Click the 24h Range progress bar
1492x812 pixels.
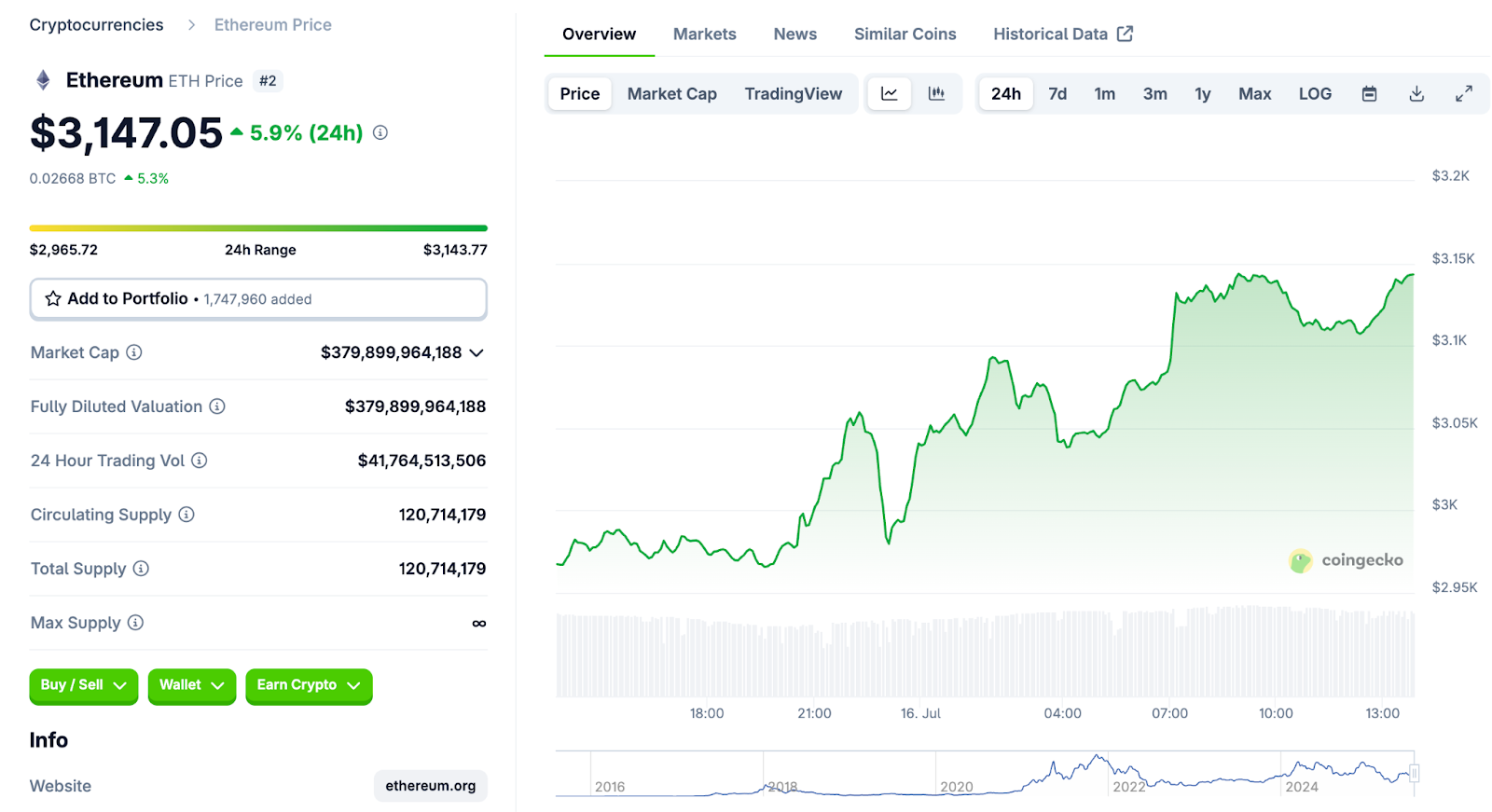tap(258, 227)
